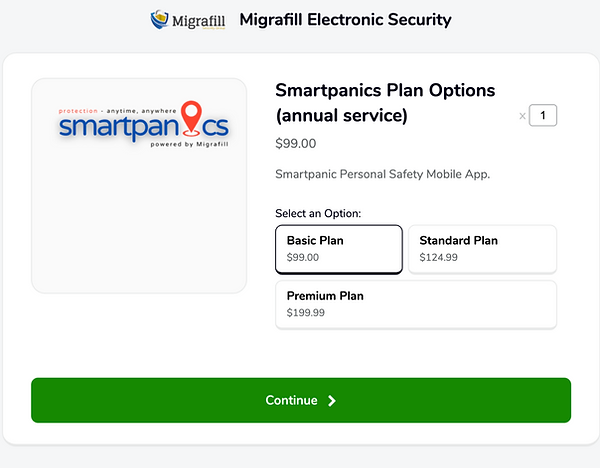This screenshot has width=600, height=468.
Task: Open the smartpanics product image
Action: coord(139,186)
